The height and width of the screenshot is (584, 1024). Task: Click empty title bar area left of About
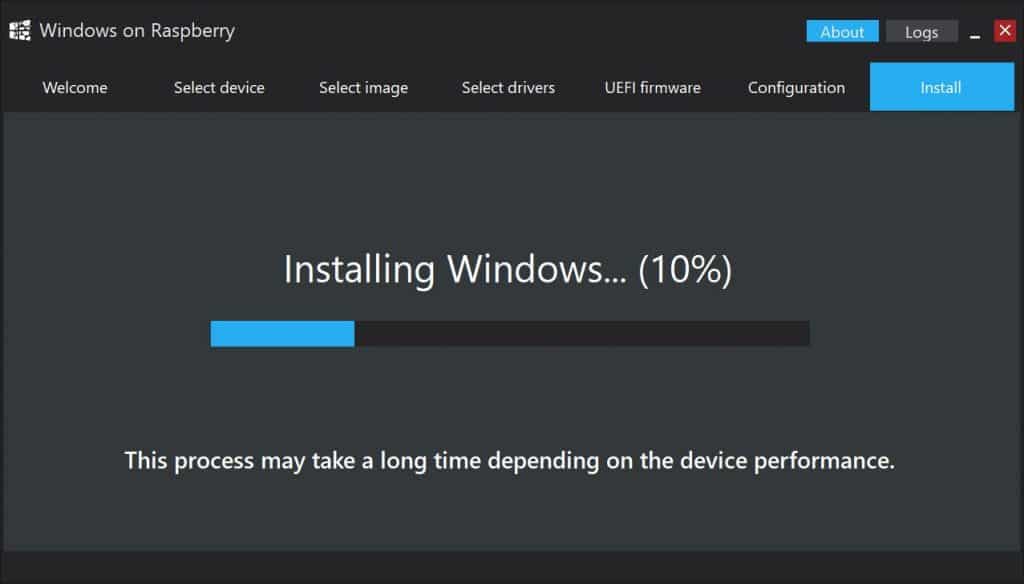pyautogui.click(x=520, y=31)
